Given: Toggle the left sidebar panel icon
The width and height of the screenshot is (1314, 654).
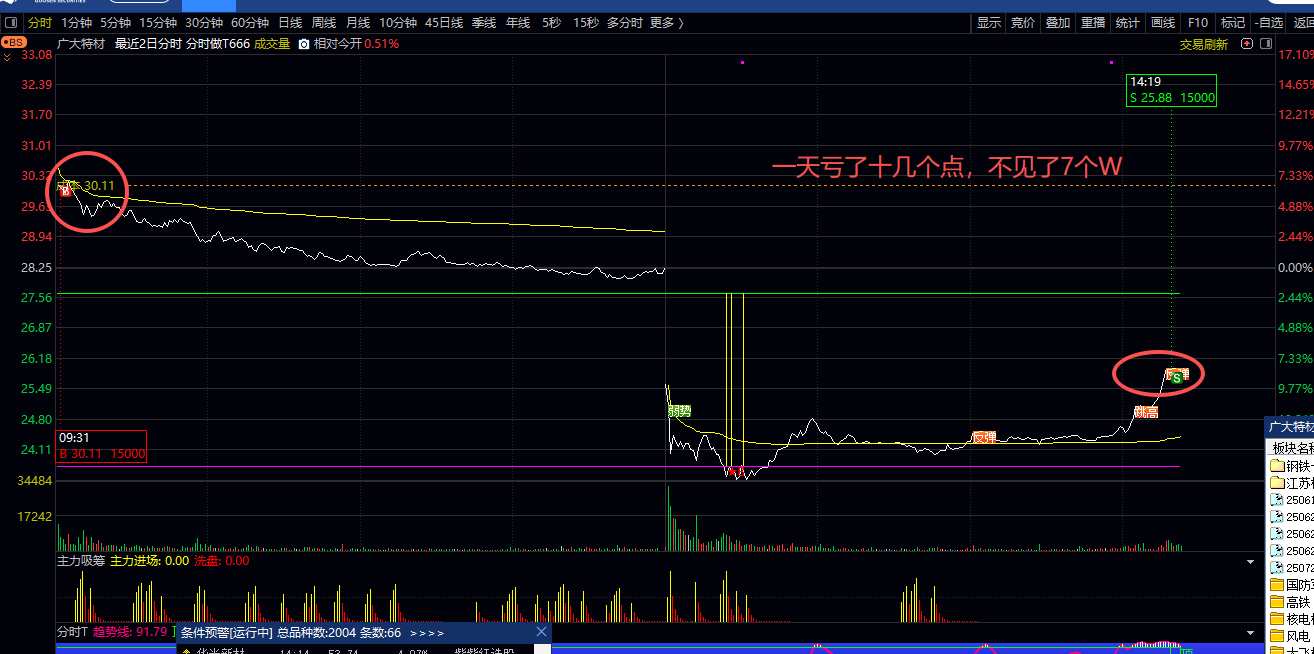Looking at the screenshot, I should coord(9,22).
